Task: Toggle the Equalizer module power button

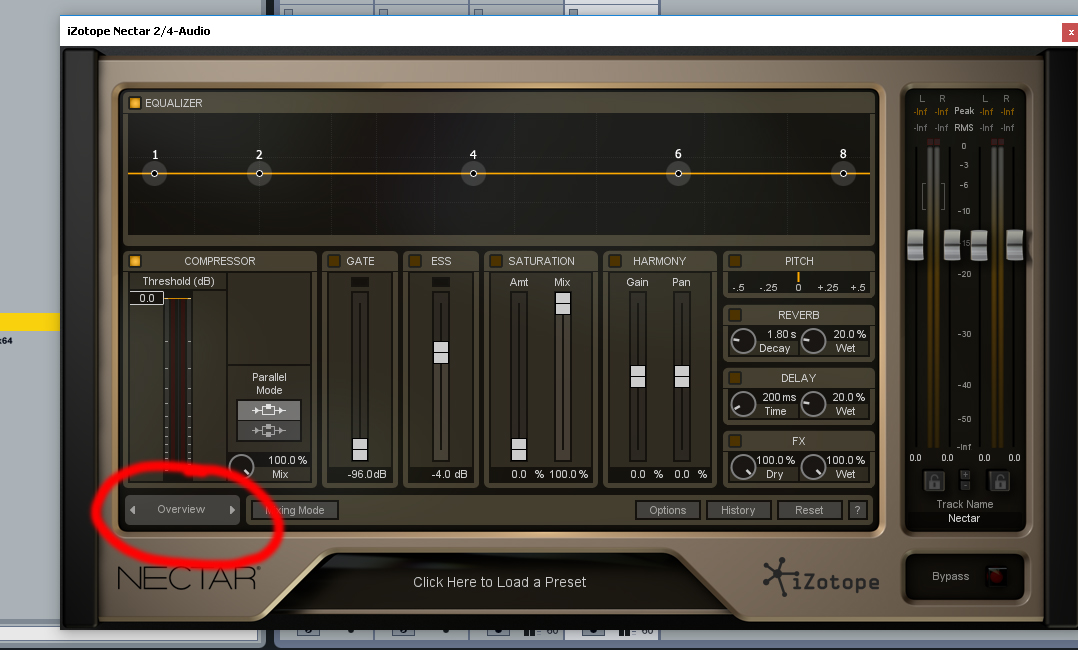Action: click(x=135, y=103)
